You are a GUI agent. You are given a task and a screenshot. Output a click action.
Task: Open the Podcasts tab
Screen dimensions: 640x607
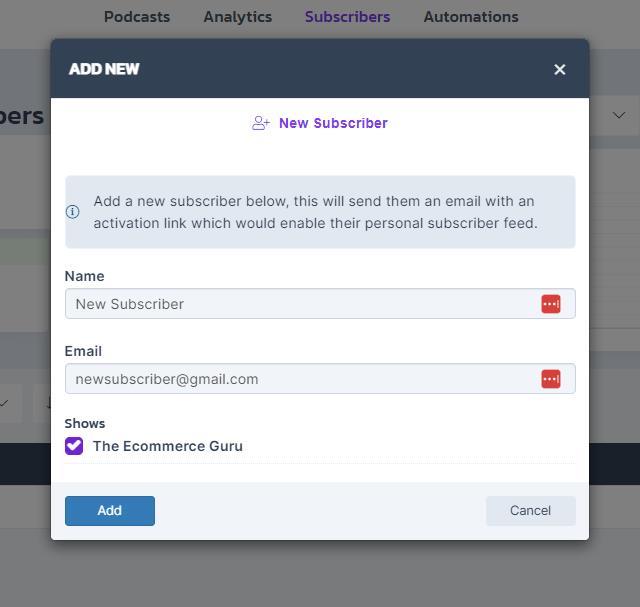click(x=137, y=17)
